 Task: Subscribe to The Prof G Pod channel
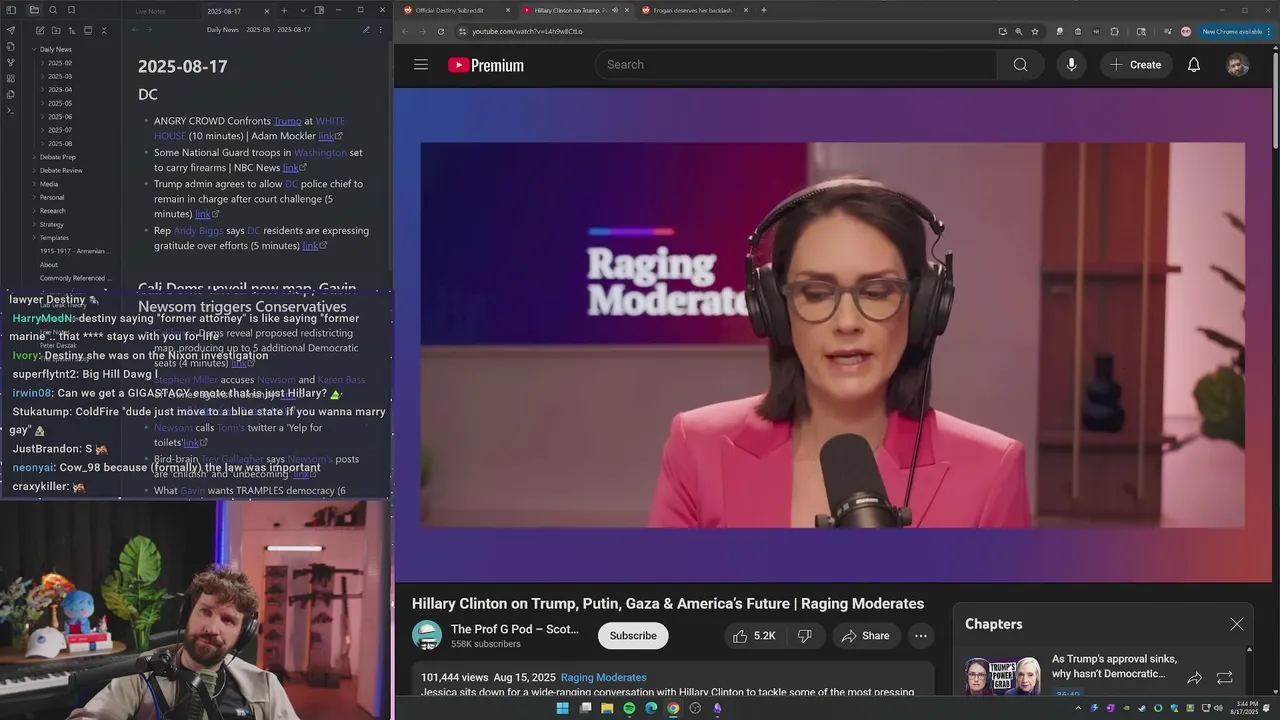[633, 636]
